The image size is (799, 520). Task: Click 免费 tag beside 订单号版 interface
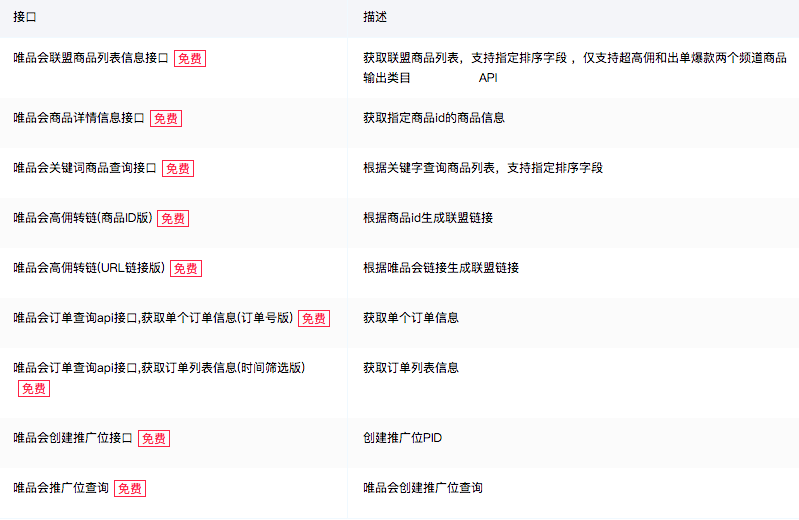pyautogui.click(x=314, y=319)
